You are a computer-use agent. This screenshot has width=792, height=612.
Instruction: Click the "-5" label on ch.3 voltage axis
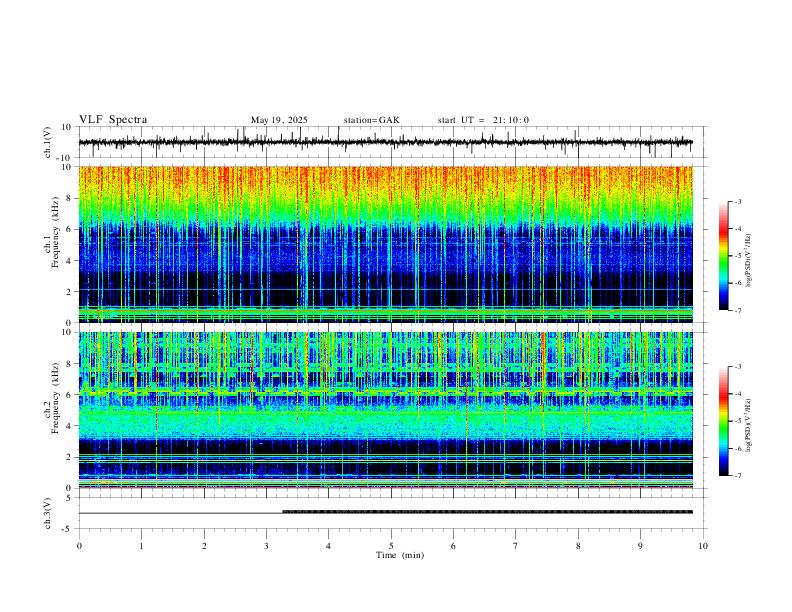[x=68, y=529]
